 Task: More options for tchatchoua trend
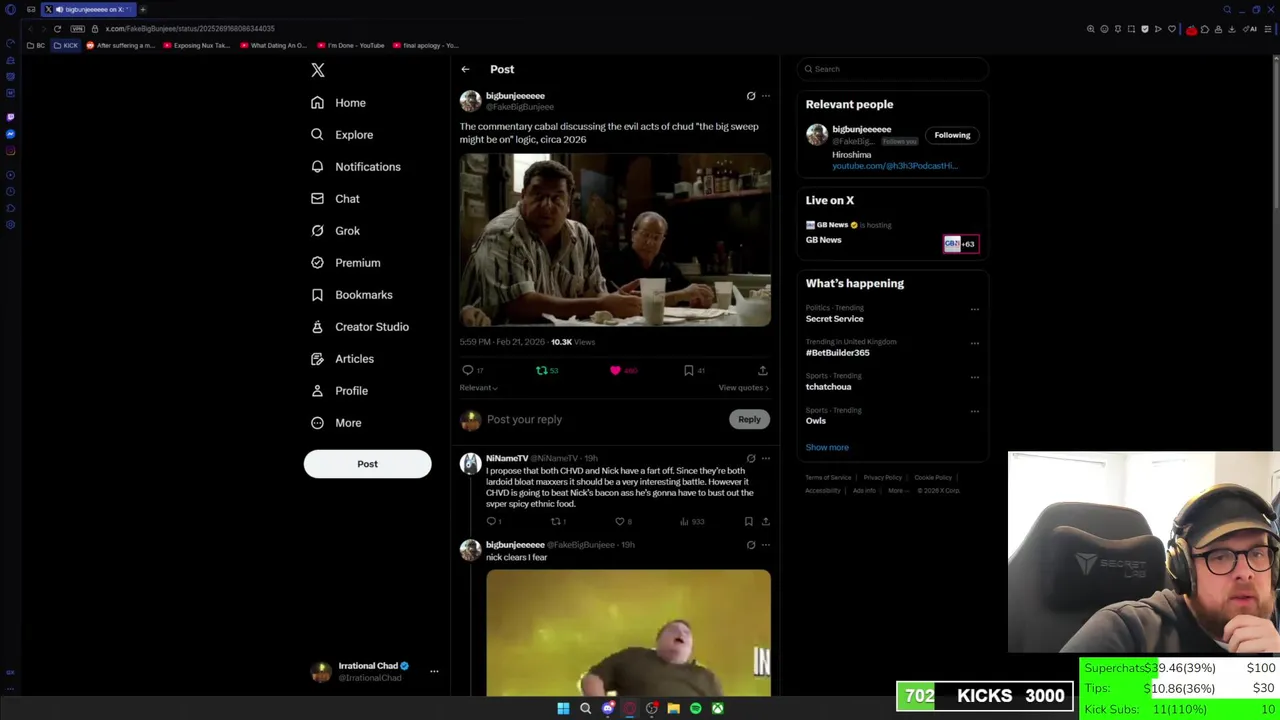click(975, 377)
